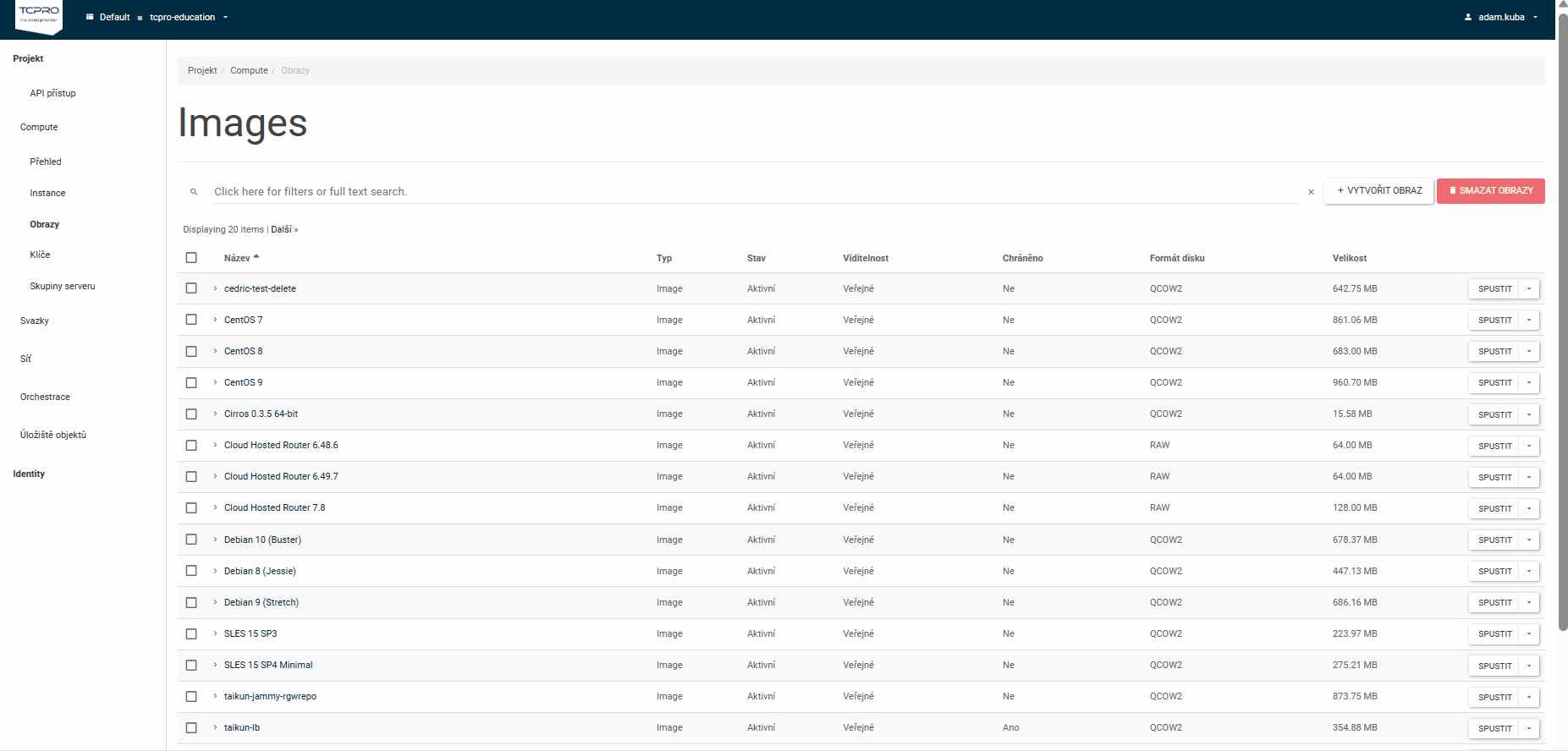1568x751 pixels.
Task: Click the Formát disku column header
Action: (x=1177, y=258)
